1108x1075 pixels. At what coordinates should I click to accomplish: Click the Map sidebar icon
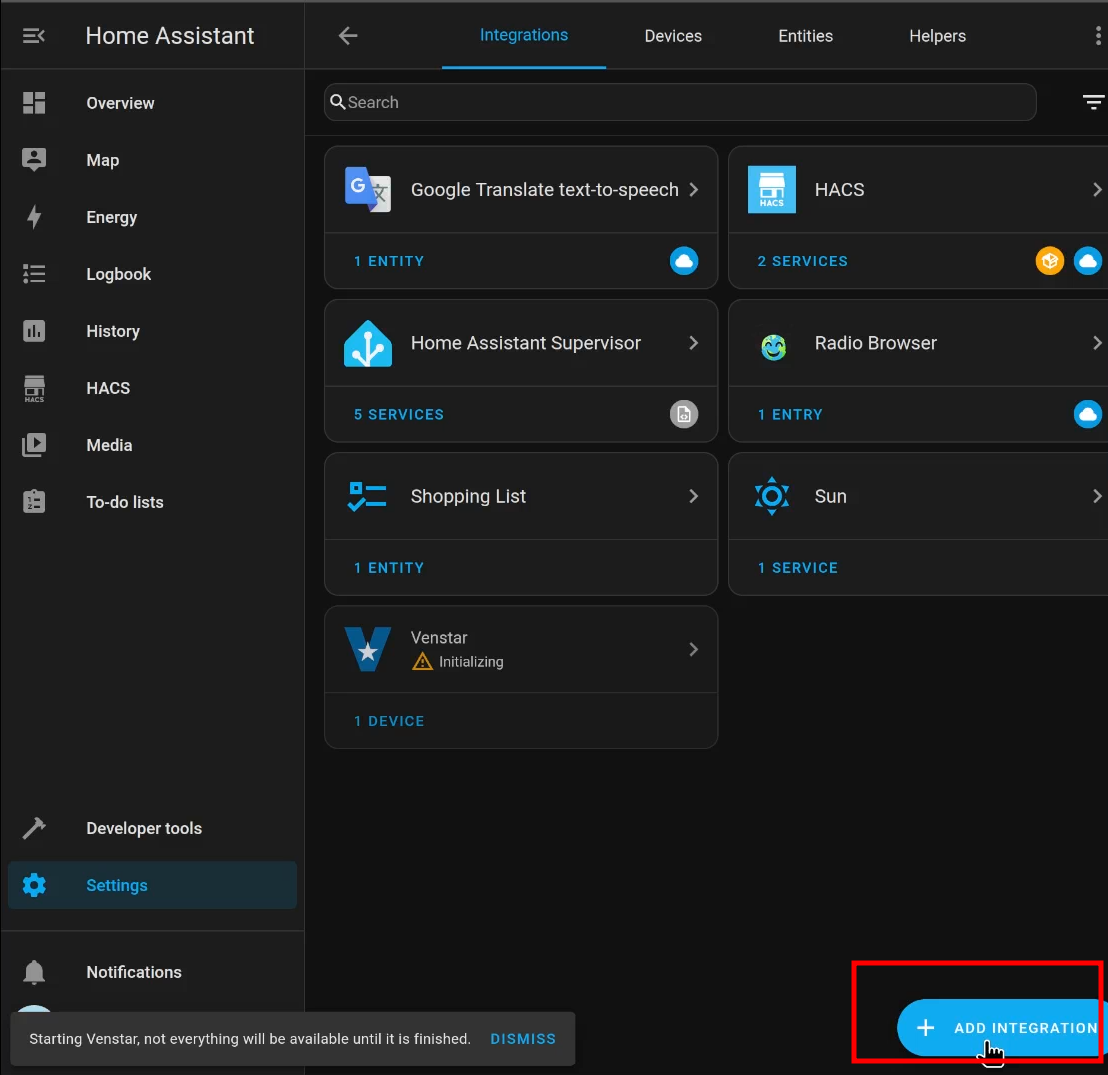pos(34,160)
